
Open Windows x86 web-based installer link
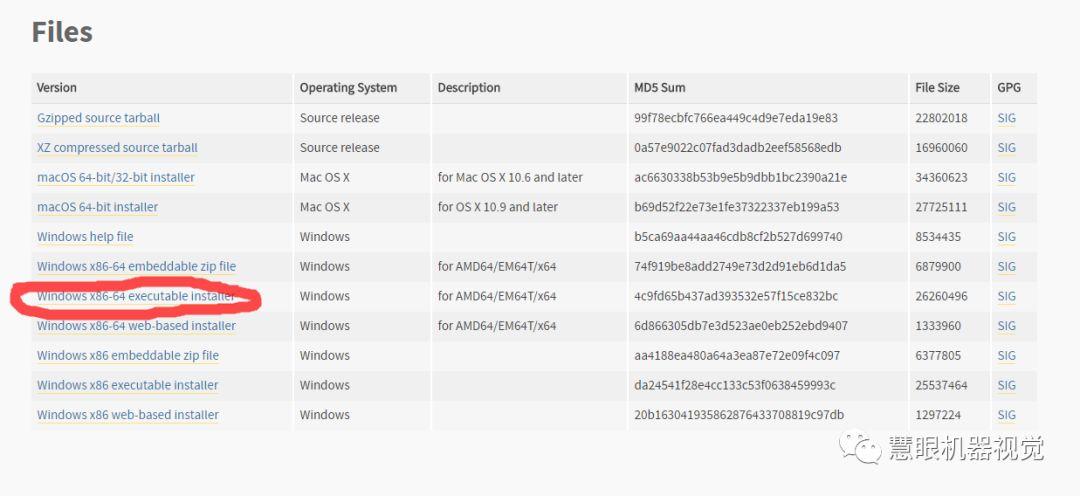128,415
